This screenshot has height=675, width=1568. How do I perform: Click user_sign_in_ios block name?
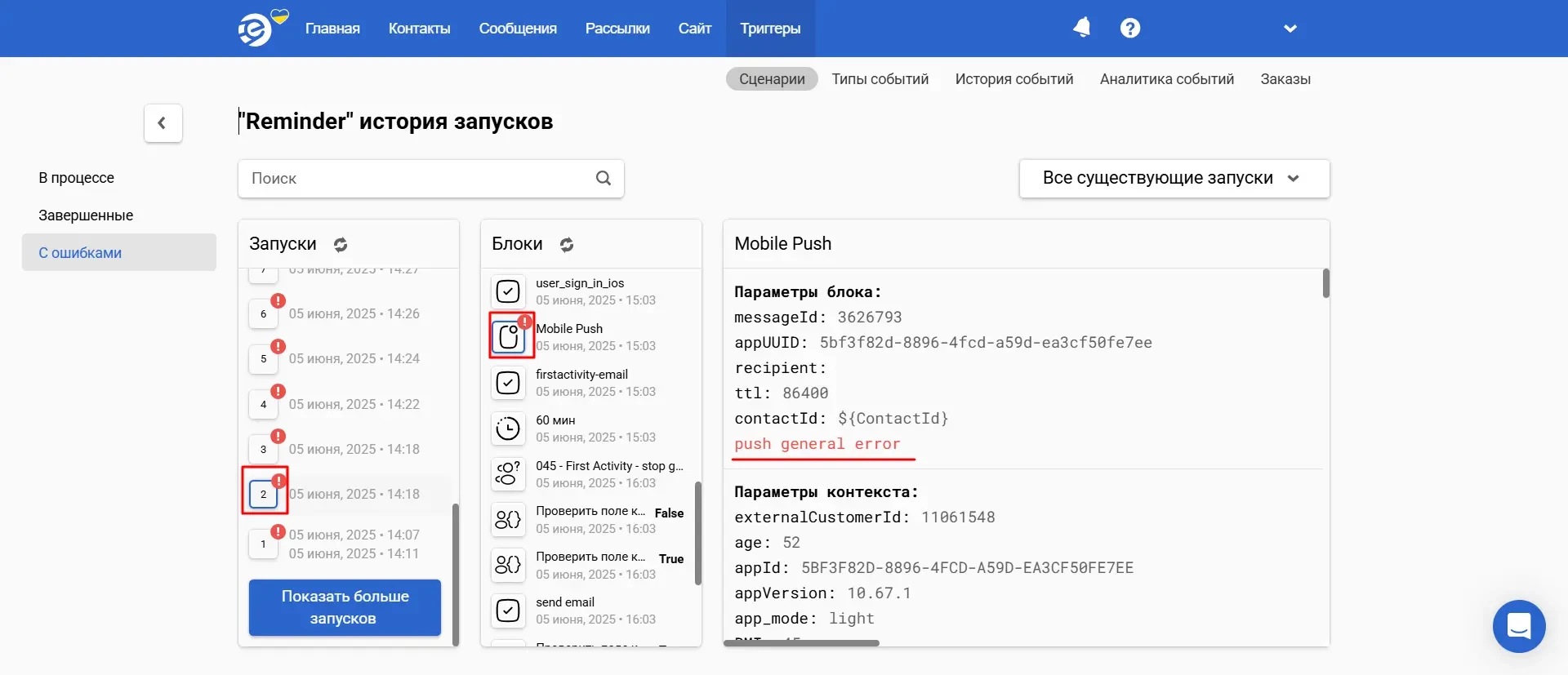(580, 283)
